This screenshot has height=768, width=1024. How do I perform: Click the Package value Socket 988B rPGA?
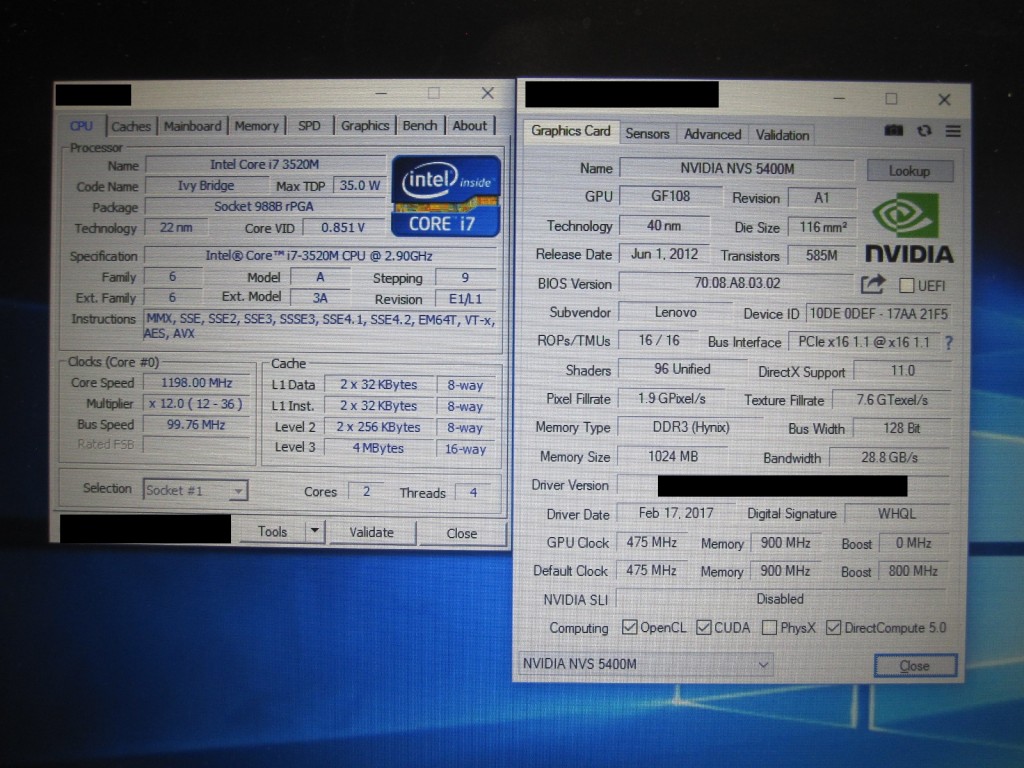(x=264, y=206)
